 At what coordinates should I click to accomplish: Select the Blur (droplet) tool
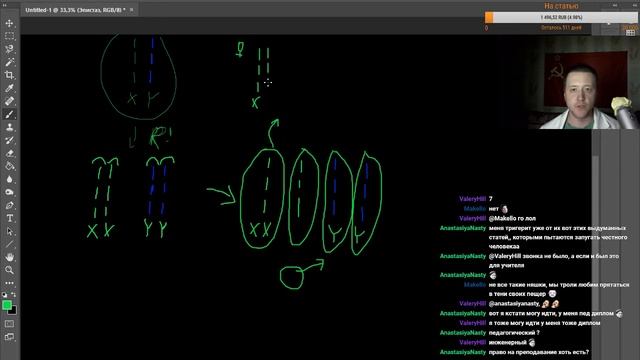[9, 179]
